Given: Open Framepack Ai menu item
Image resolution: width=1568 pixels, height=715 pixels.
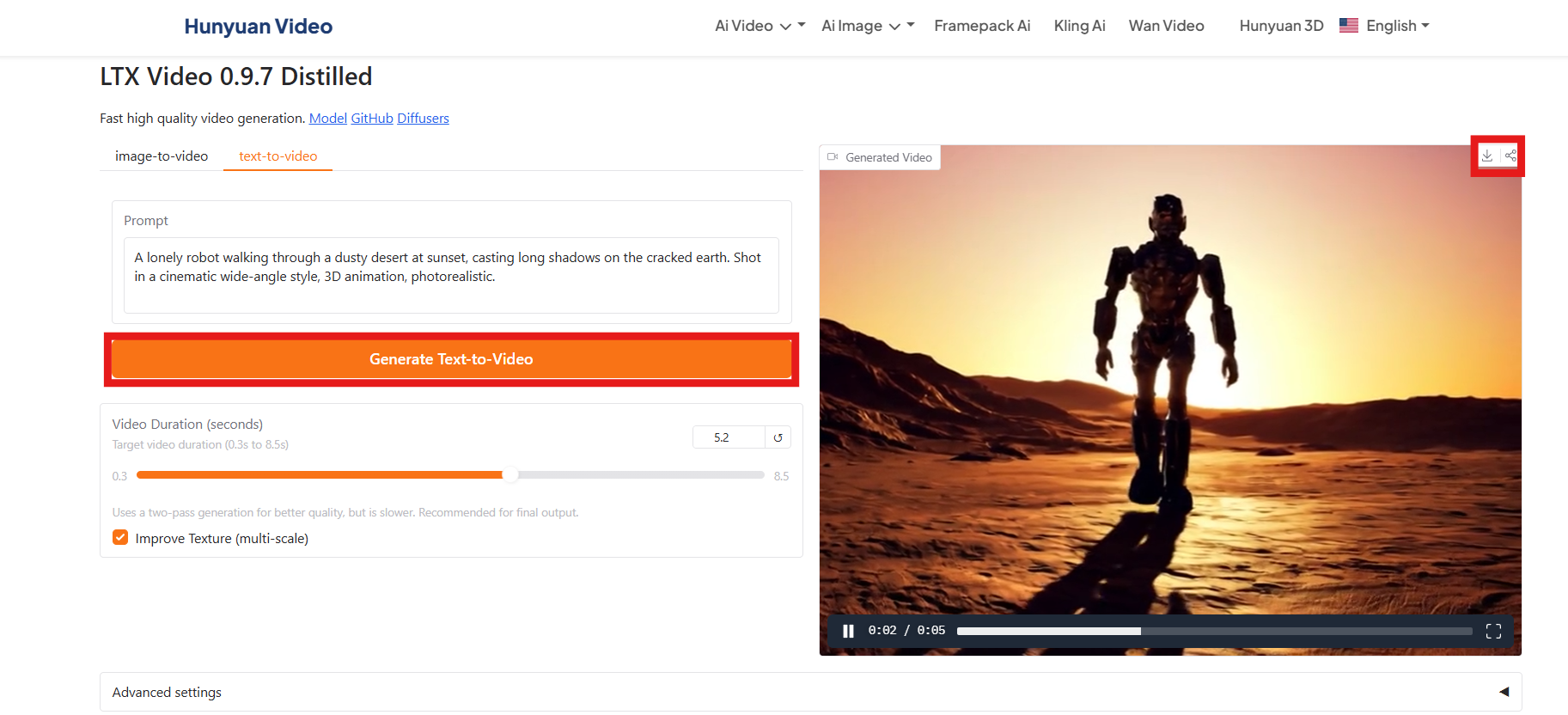Looking at the screenshot, I should (982, 26).
